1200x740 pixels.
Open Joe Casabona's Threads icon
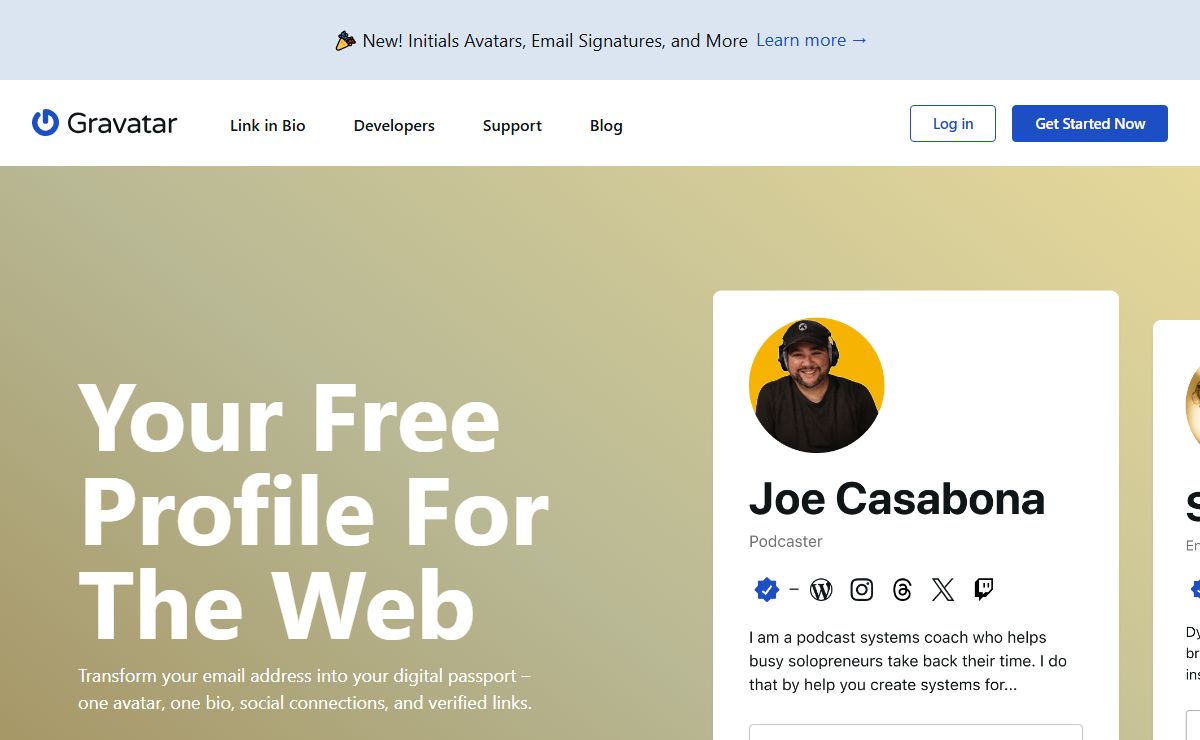coord(902,590)
